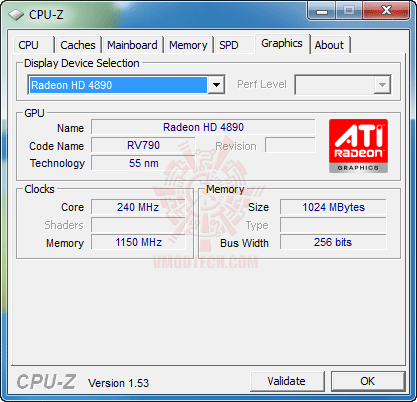Click the Version 1.53 label

coord(119,383)
